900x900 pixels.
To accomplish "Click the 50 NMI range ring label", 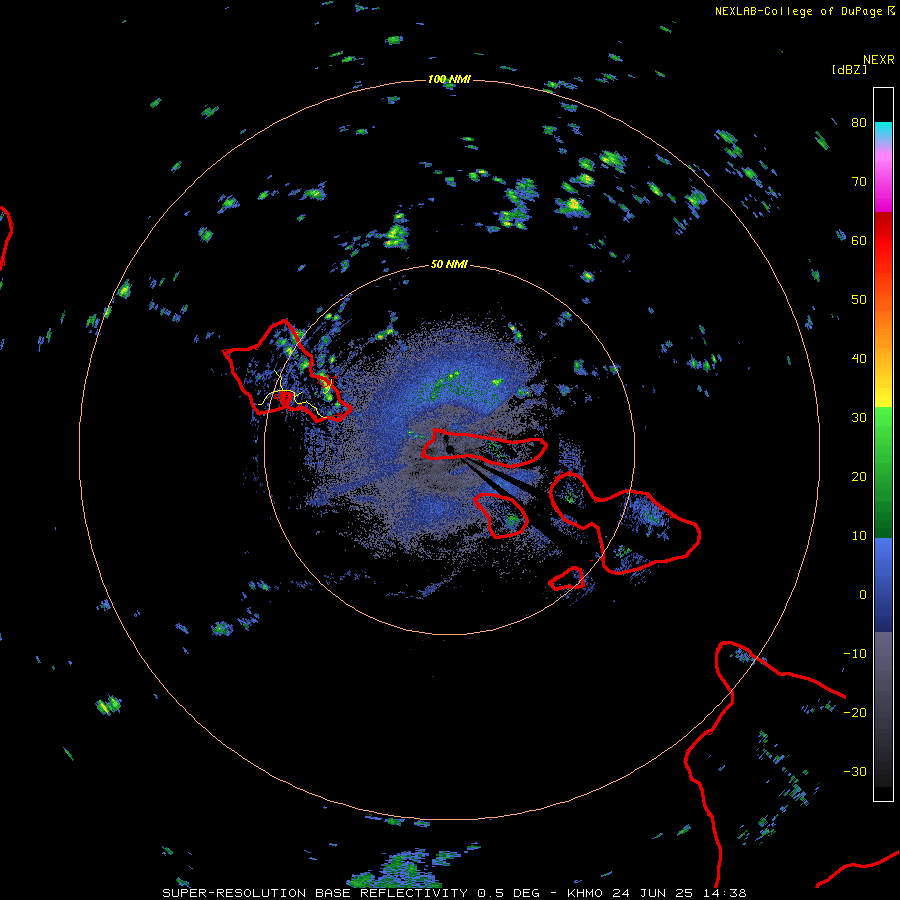I will (449, 265).
